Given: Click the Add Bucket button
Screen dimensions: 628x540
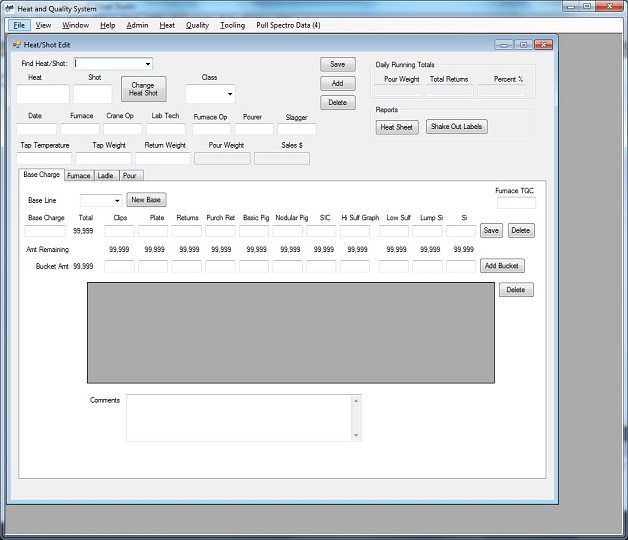Looking at the screenshot, I should coord(502,266).
